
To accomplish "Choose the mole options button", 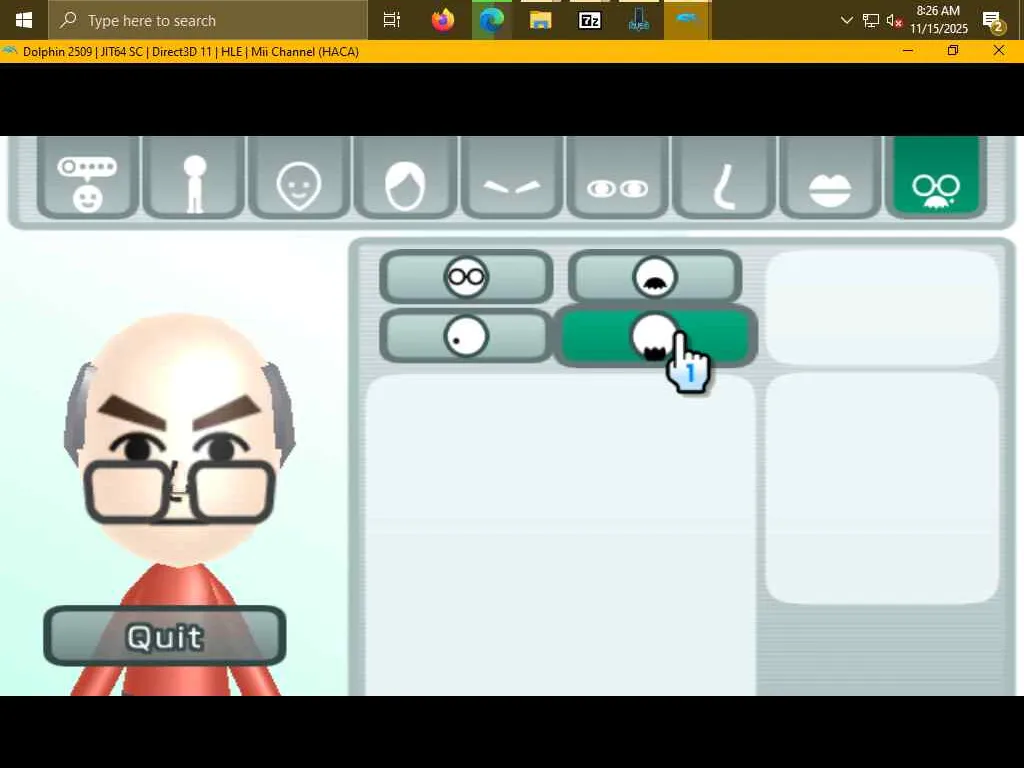I will point(466,336).
